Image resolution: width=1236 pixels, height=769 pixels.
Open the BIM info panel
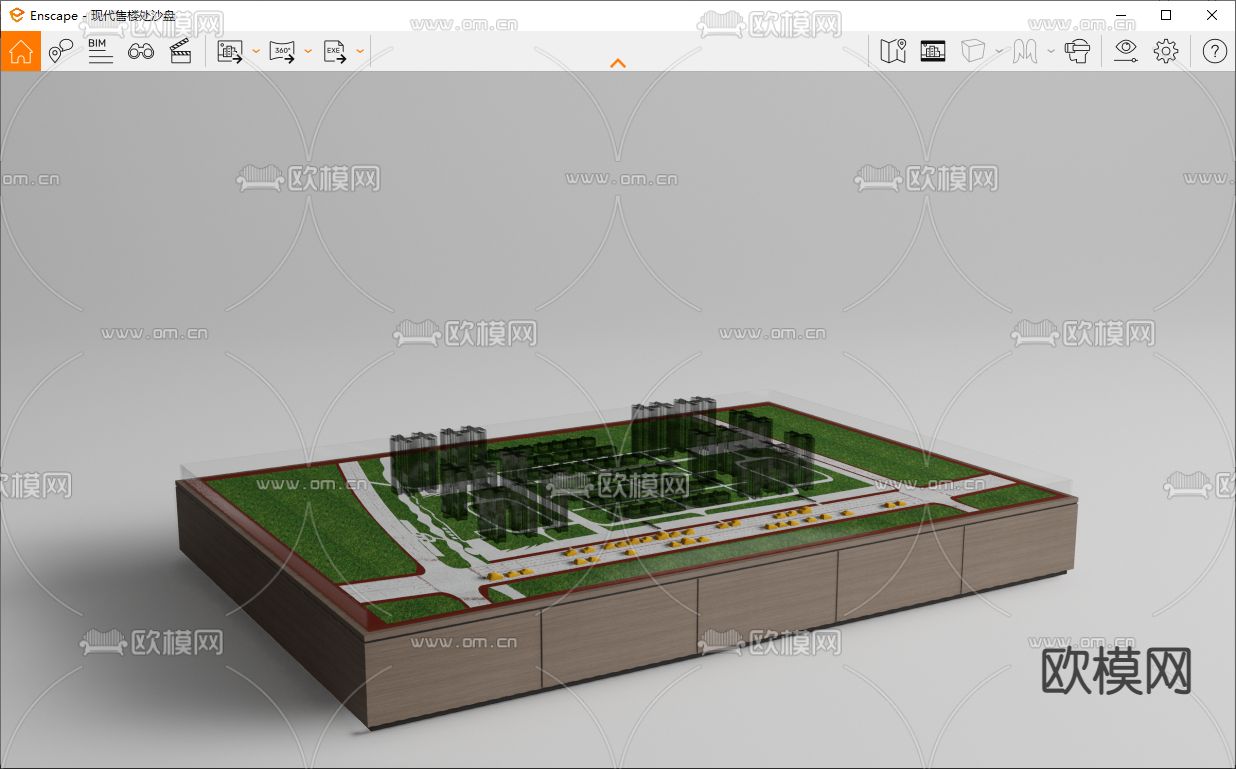tap(100, 51)
